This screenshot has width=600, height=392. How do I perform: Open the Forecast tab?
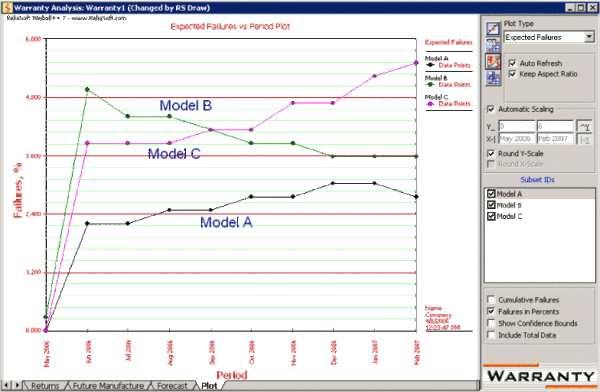point(172,385)
